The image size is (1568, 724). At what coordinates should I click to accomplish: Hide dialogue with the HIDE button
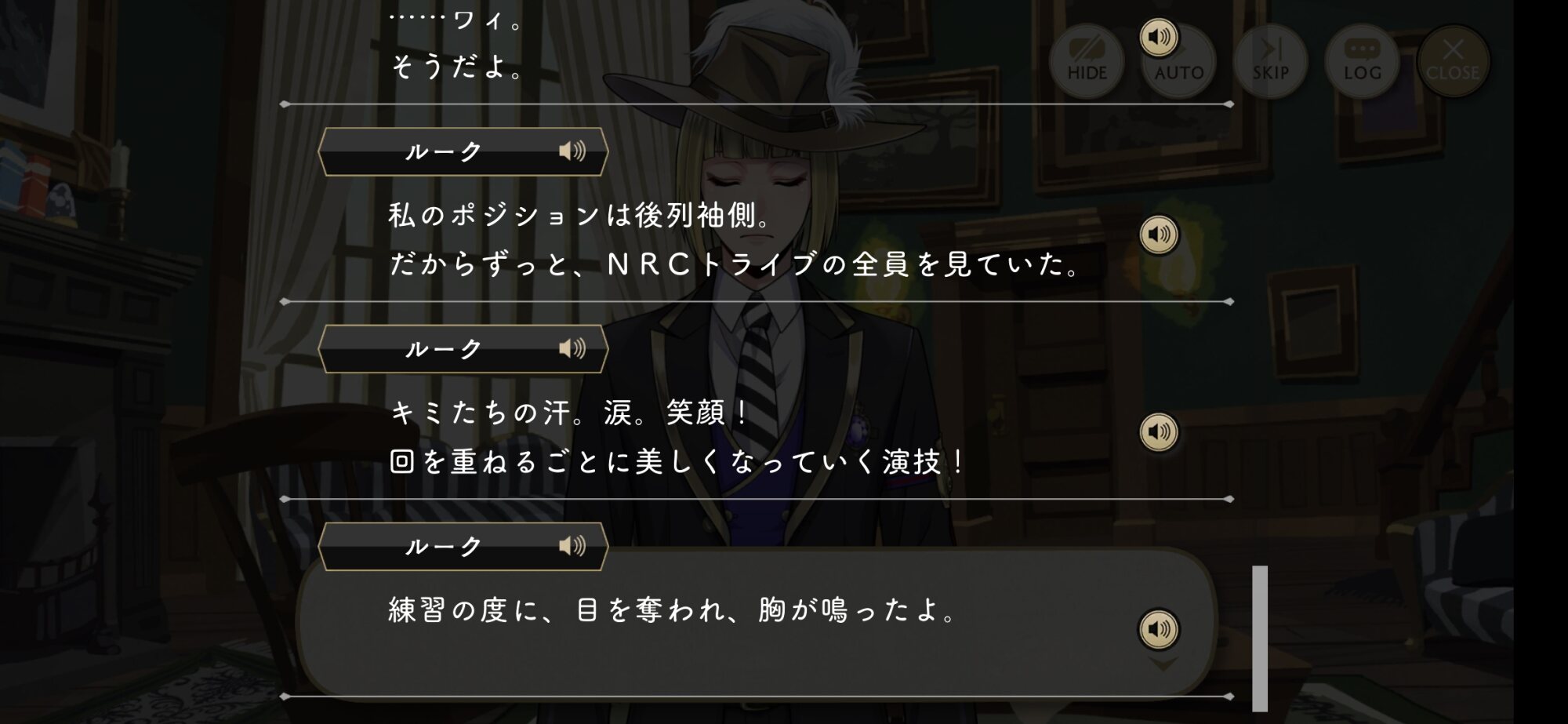tap(1087, 61)
